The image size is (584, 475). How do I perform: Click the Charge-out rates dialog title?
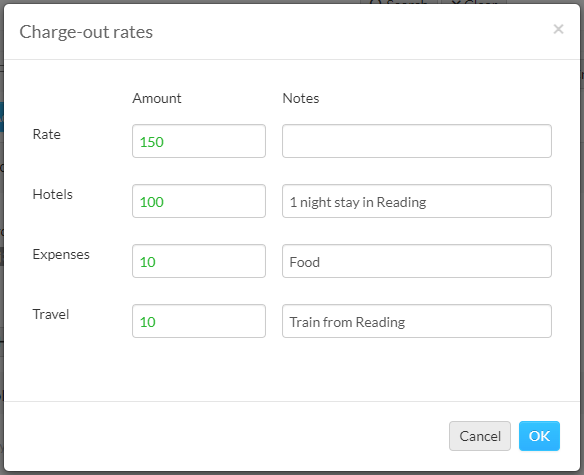[86, 32]
